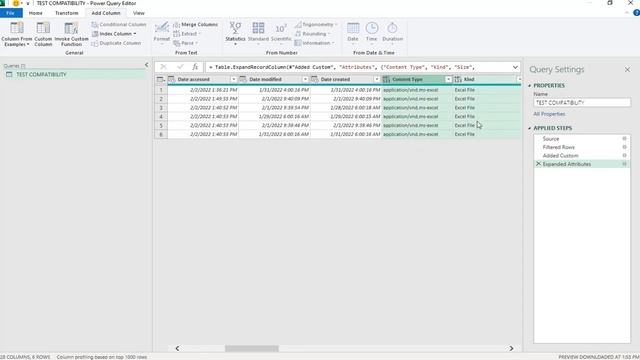Delete the Expanded Attributes step
The width and height of the screenshot is (640, 360).
pos(538,164)
